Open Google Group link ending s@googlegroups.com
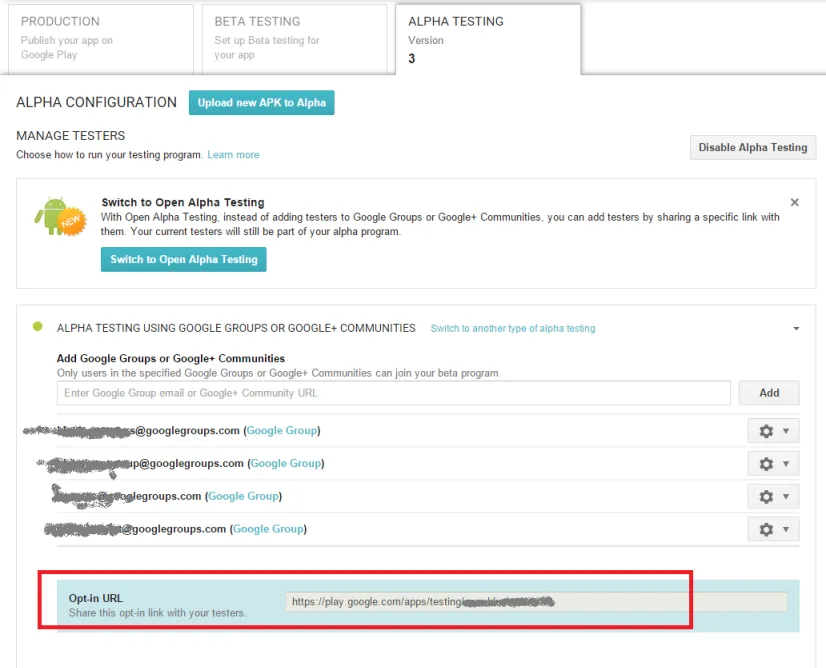Screen dimensions: 826x668 pyautogui.click(x=282, y=430)
